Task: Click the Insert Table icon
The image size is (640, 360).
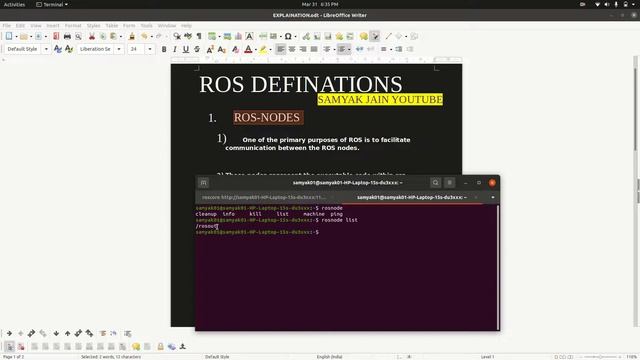Action: [212, 36]
